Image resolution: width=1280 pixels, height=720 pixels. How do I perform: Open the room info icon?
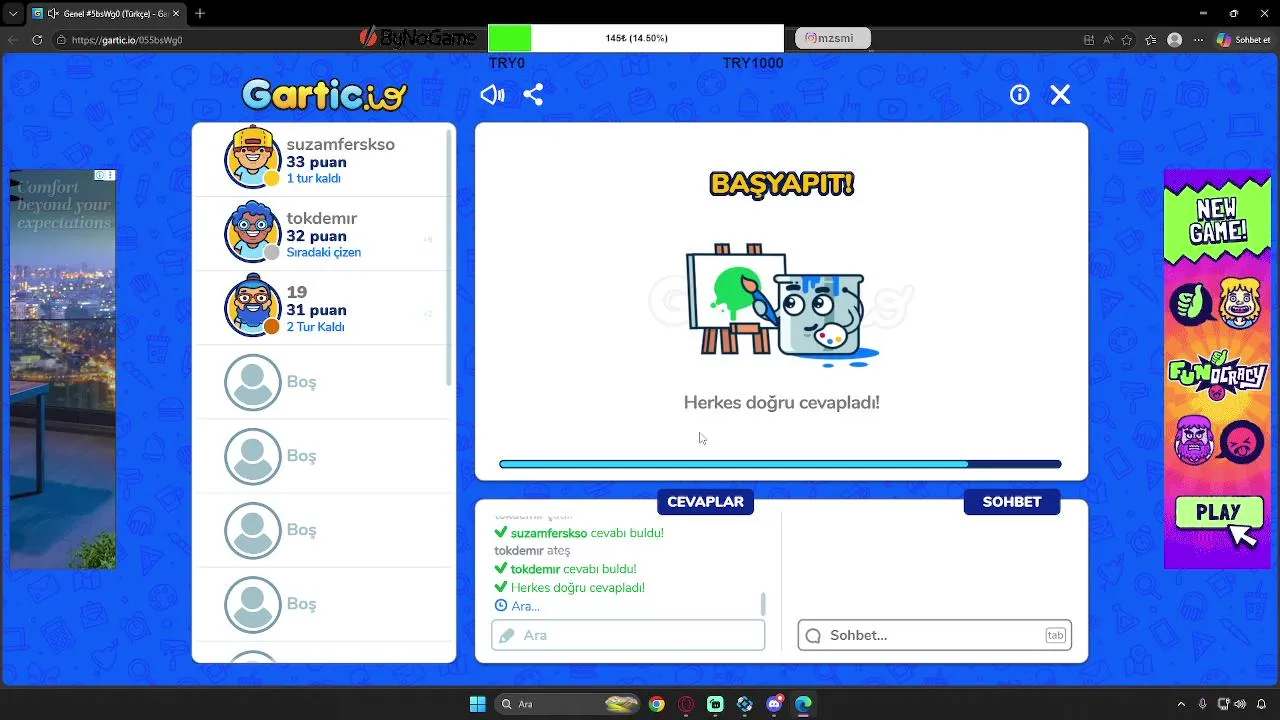click(1020, 95)
